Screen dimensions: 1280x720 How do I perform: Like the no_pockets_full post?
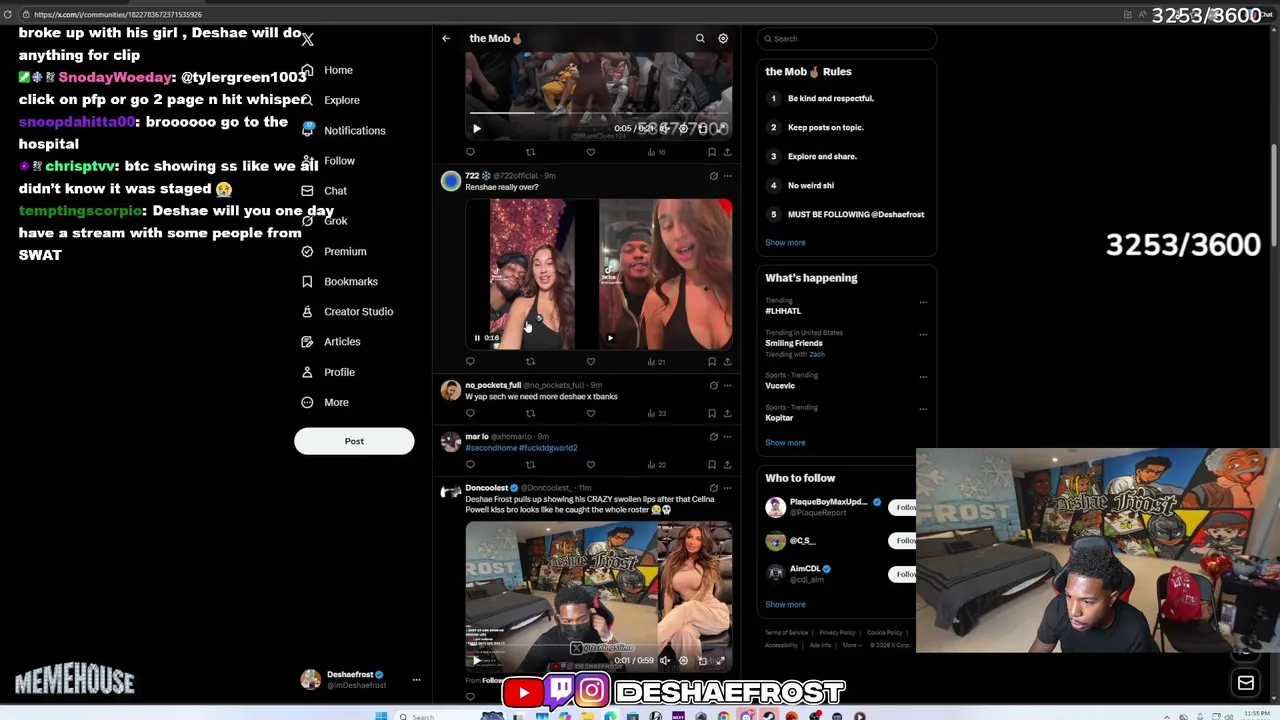[x=590, y=413]
